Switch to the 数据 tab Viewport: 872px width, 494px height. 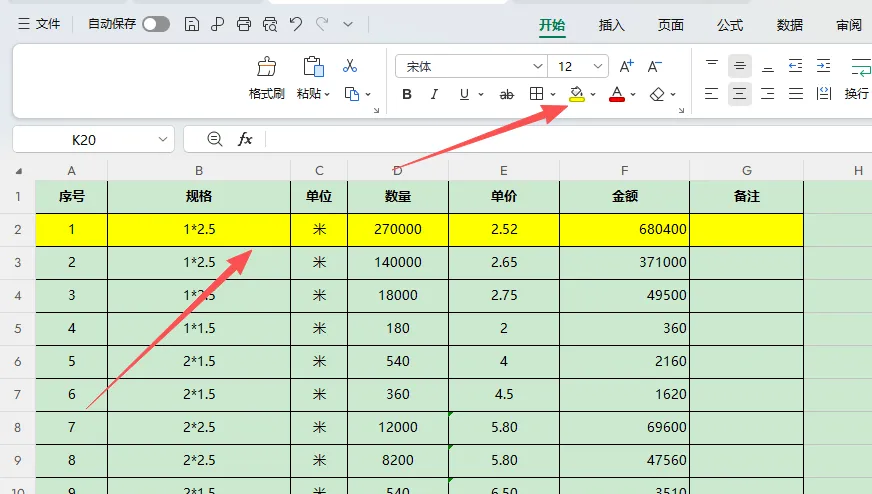point(790,25)
